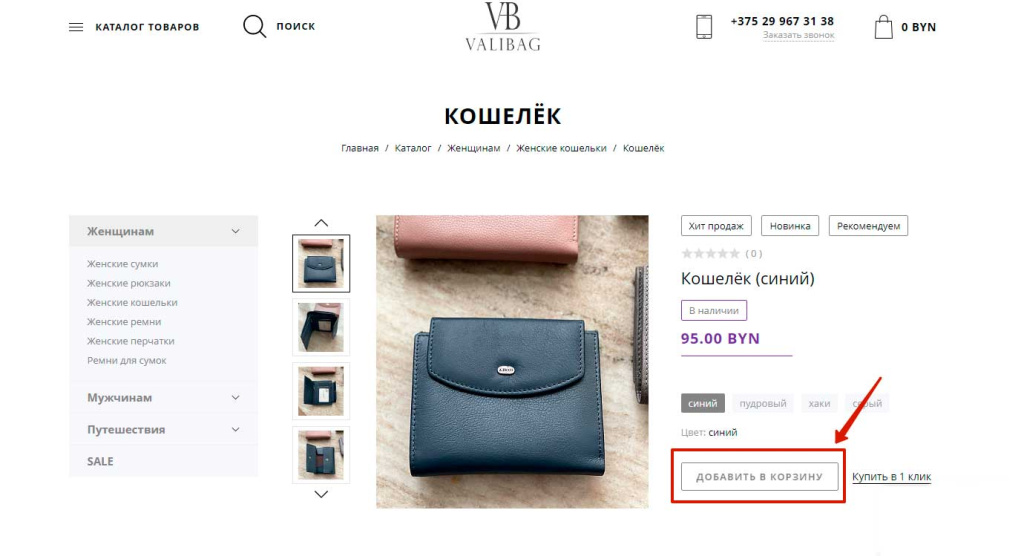
Task: Open Женские кошельки in sidebar menu
Action: (132, 303)
